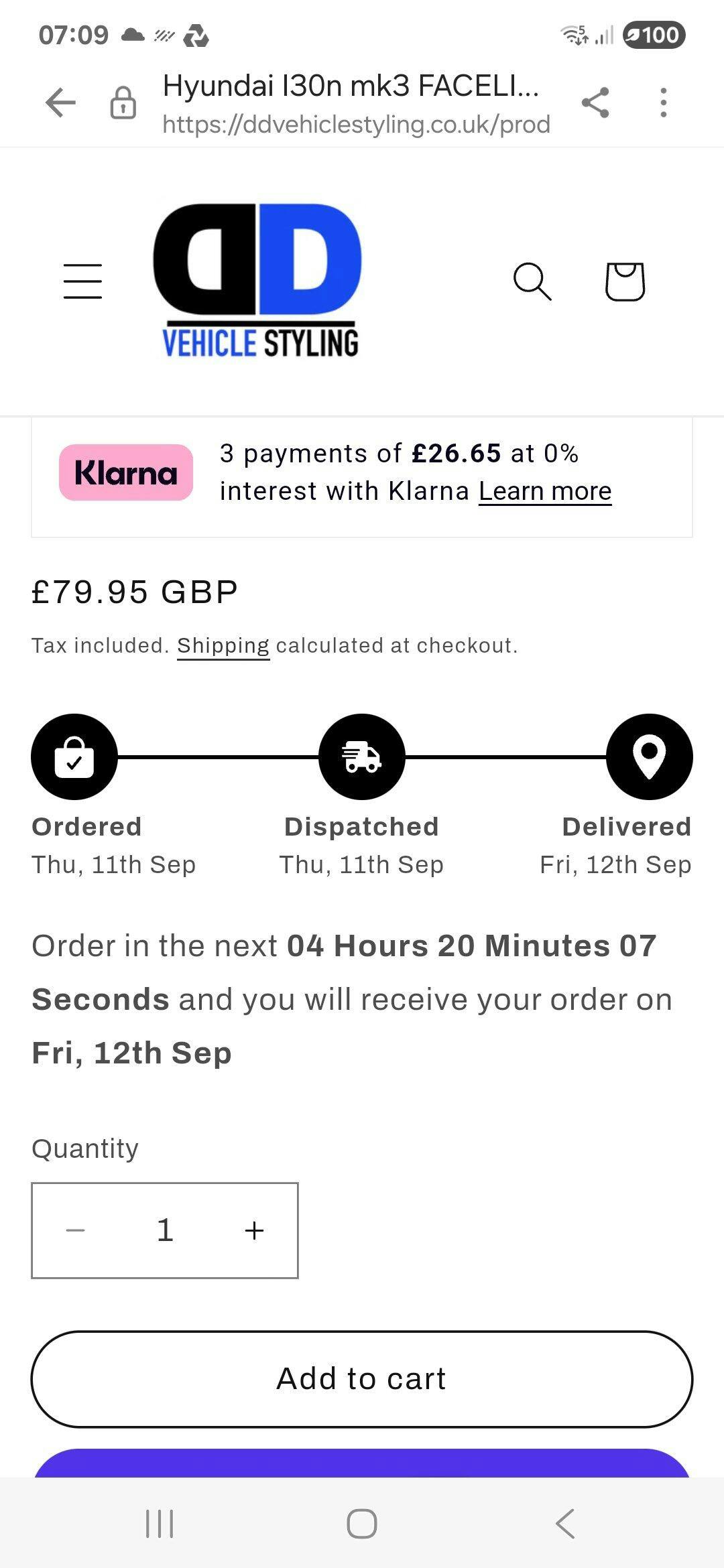724x1568 pixels.
Task: Open Android recent apps button
Action: tap(160, 1523)
